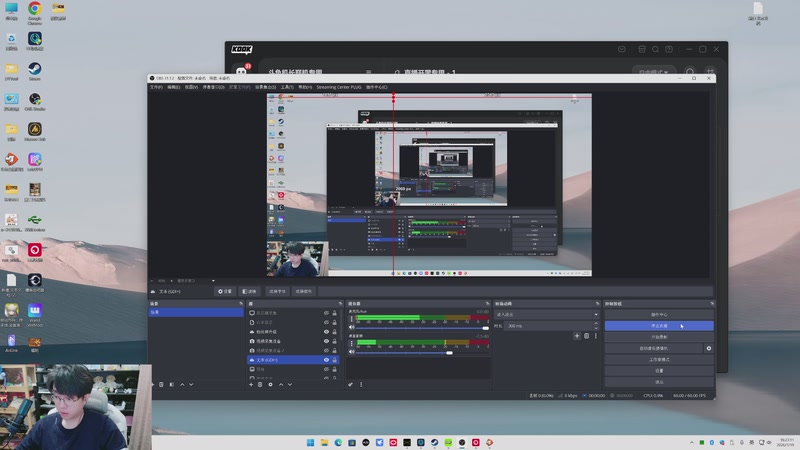Move scene down in Scenes panel
The image size is (800, 450).
191,385
